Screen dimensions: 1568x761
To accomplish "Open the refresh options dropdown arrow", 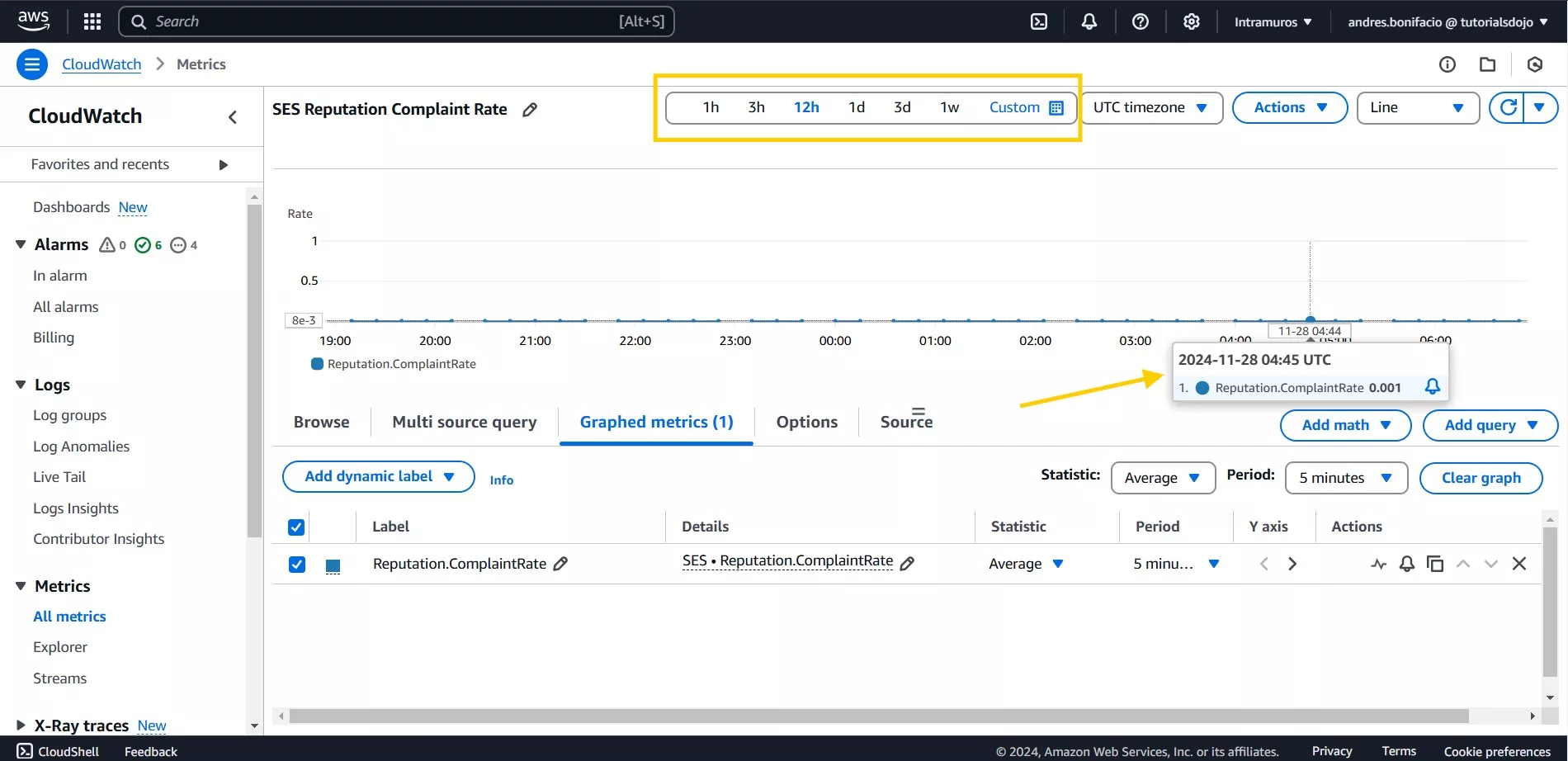I will (x=1540, y=107).
